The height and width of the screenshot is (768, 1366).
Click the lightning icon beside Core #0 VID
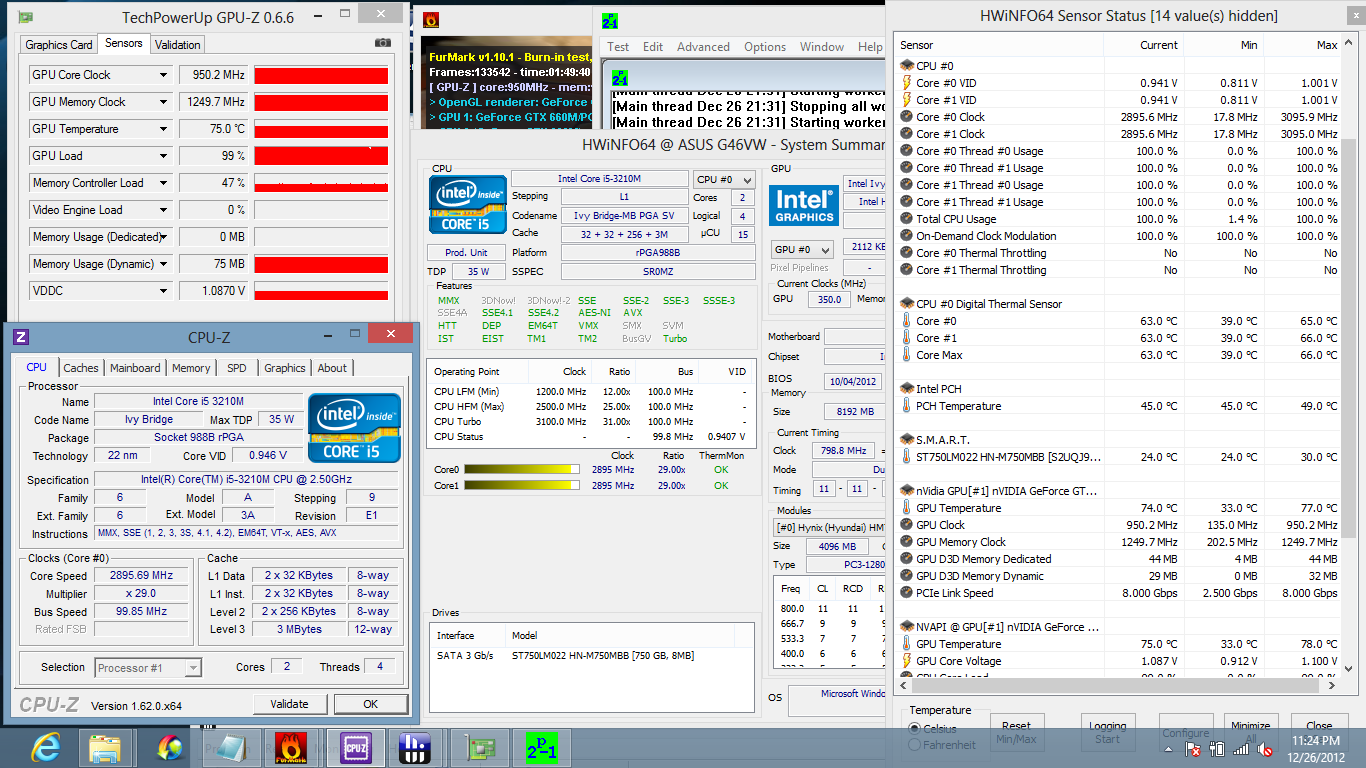(907, 83)
